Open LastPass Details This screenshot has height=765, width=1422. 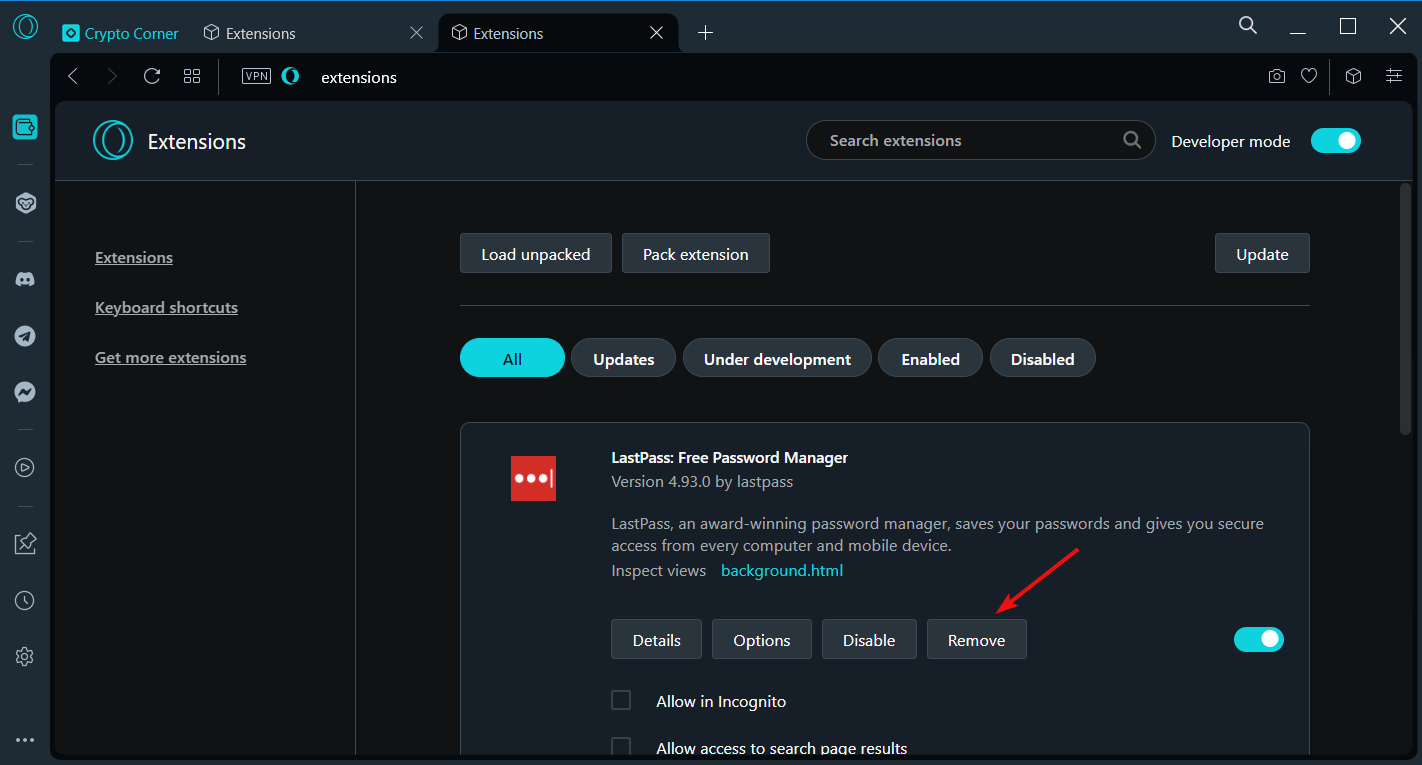pyautogui.click(x=656, y=639)
